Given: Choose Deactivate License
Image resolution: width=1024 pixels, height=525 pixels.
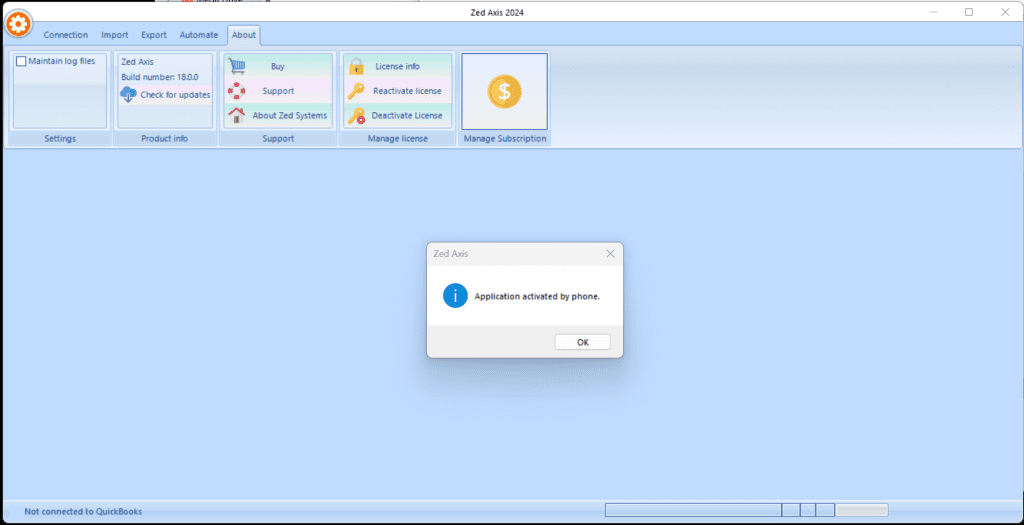Looking at the screenshot, I should pyautogui.click(x=407, y=116).
